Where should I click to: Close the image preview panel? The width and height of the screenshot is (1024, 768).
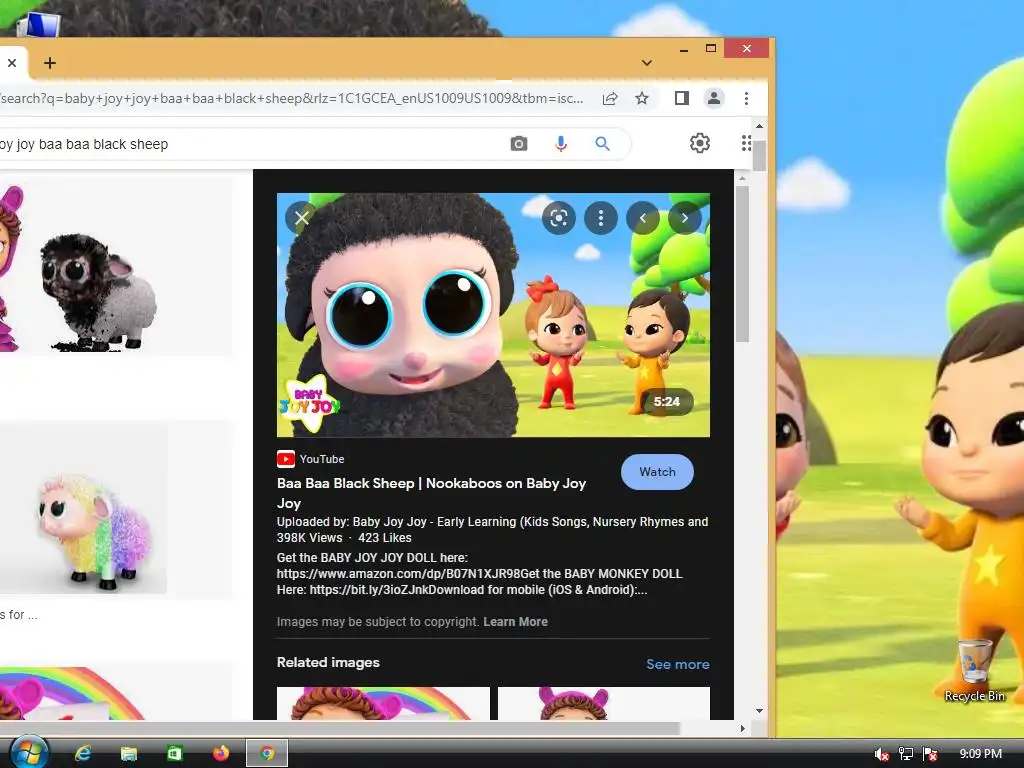[301, 218]
